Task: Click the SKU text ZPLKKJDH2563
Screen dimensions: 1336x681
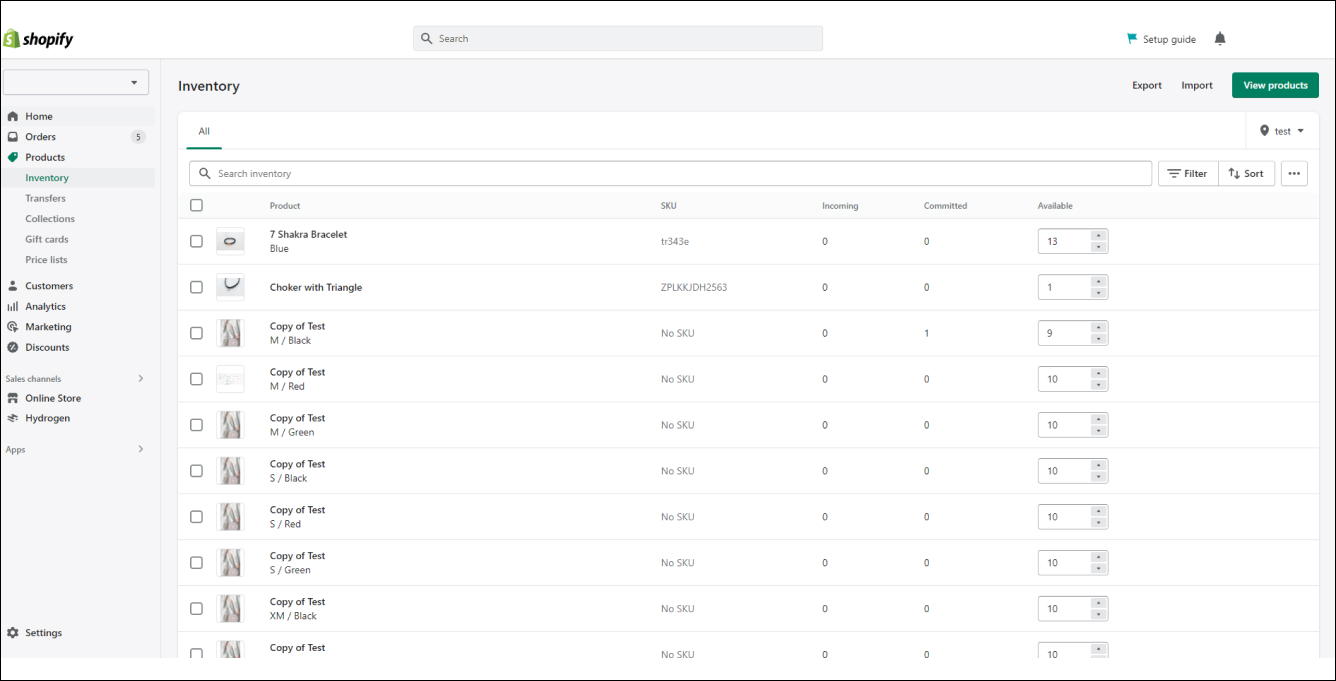Action: coord(694,287)
